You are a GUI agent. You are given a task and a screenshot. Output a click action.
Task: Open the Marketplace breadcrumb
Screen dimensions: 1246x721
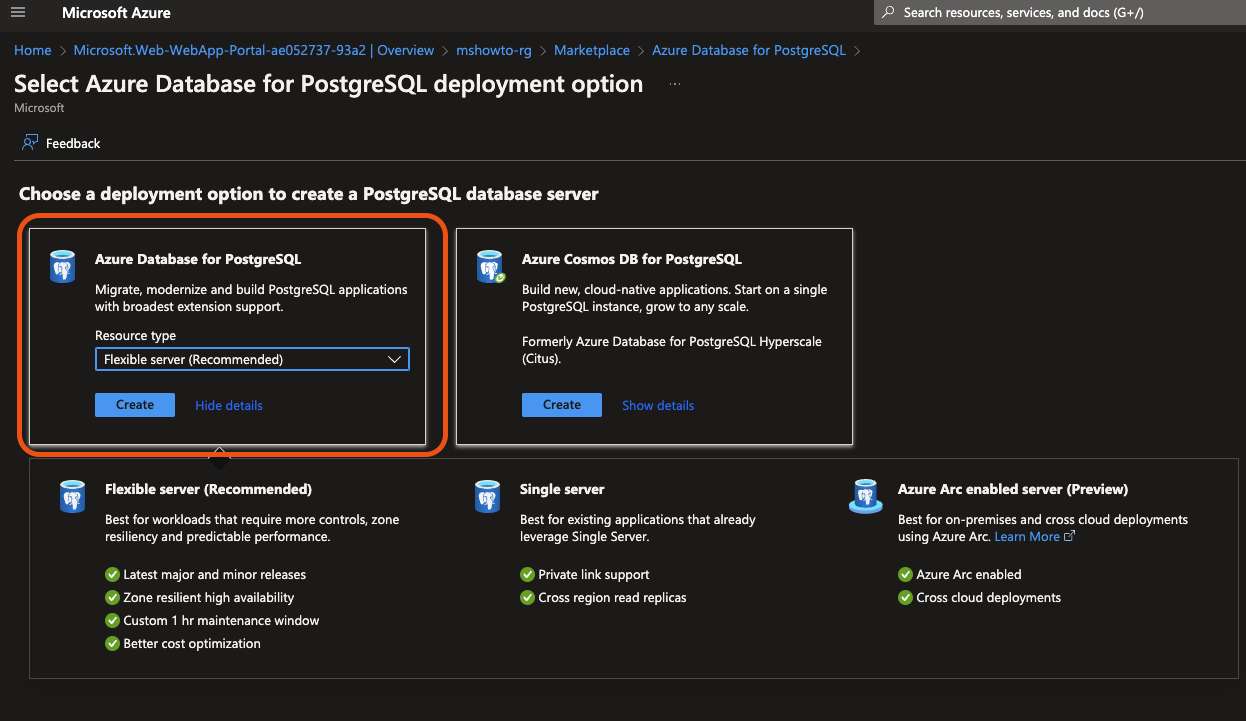592,50
